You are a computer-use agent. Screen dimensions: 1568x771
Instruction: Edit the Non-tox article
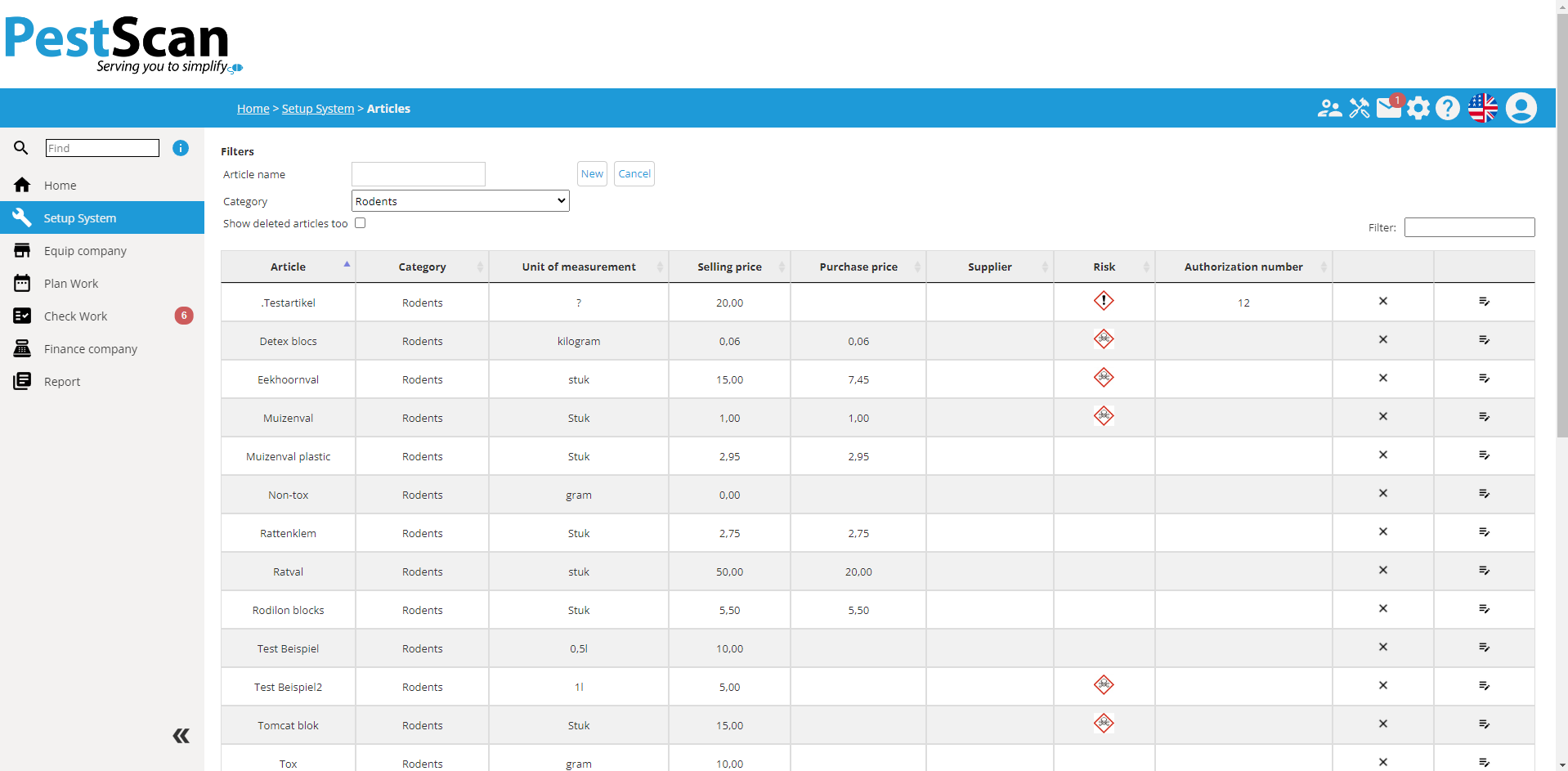[x=1485, y=494]
